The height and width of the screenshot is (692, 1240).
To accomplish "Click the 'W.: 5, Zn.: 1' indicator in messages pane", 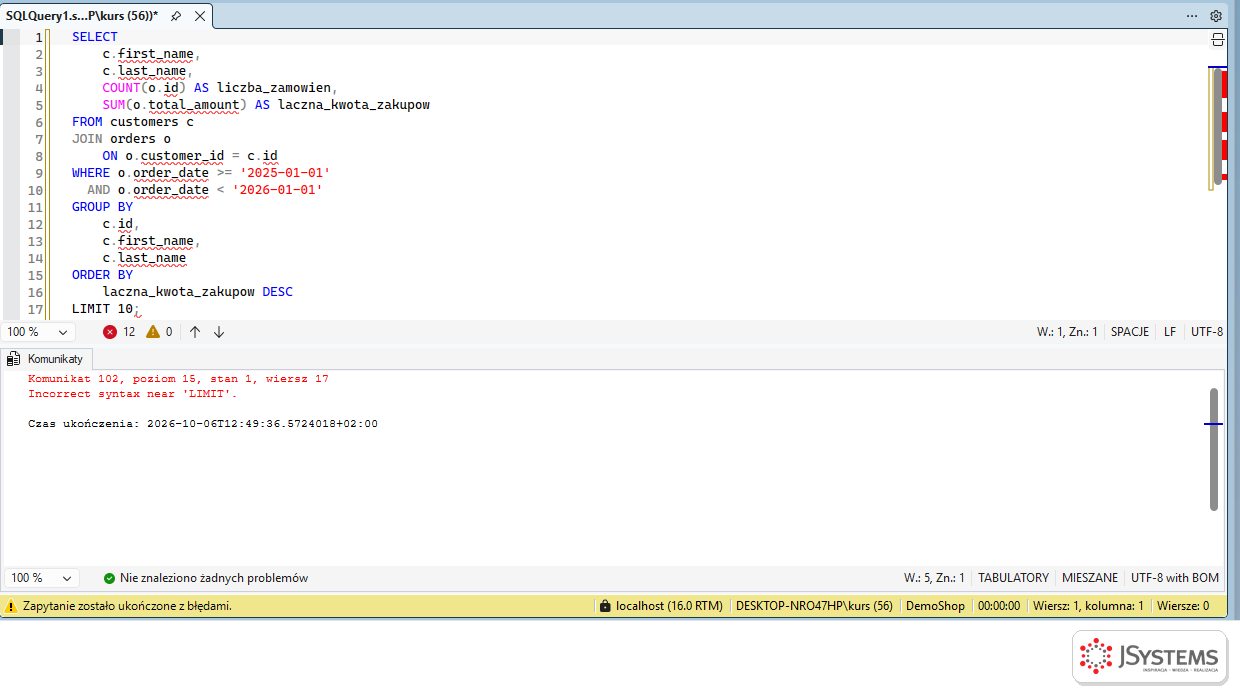I will (x=934, y=578).
